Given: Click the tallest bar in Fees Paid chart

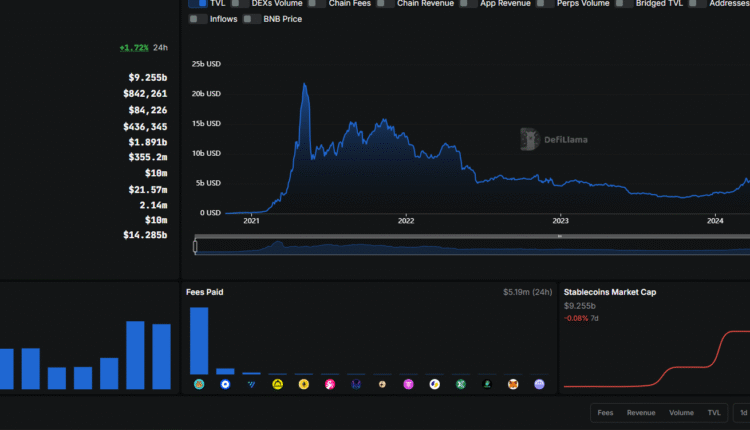Looking at the screenshot, I should (x=199, y=340).
